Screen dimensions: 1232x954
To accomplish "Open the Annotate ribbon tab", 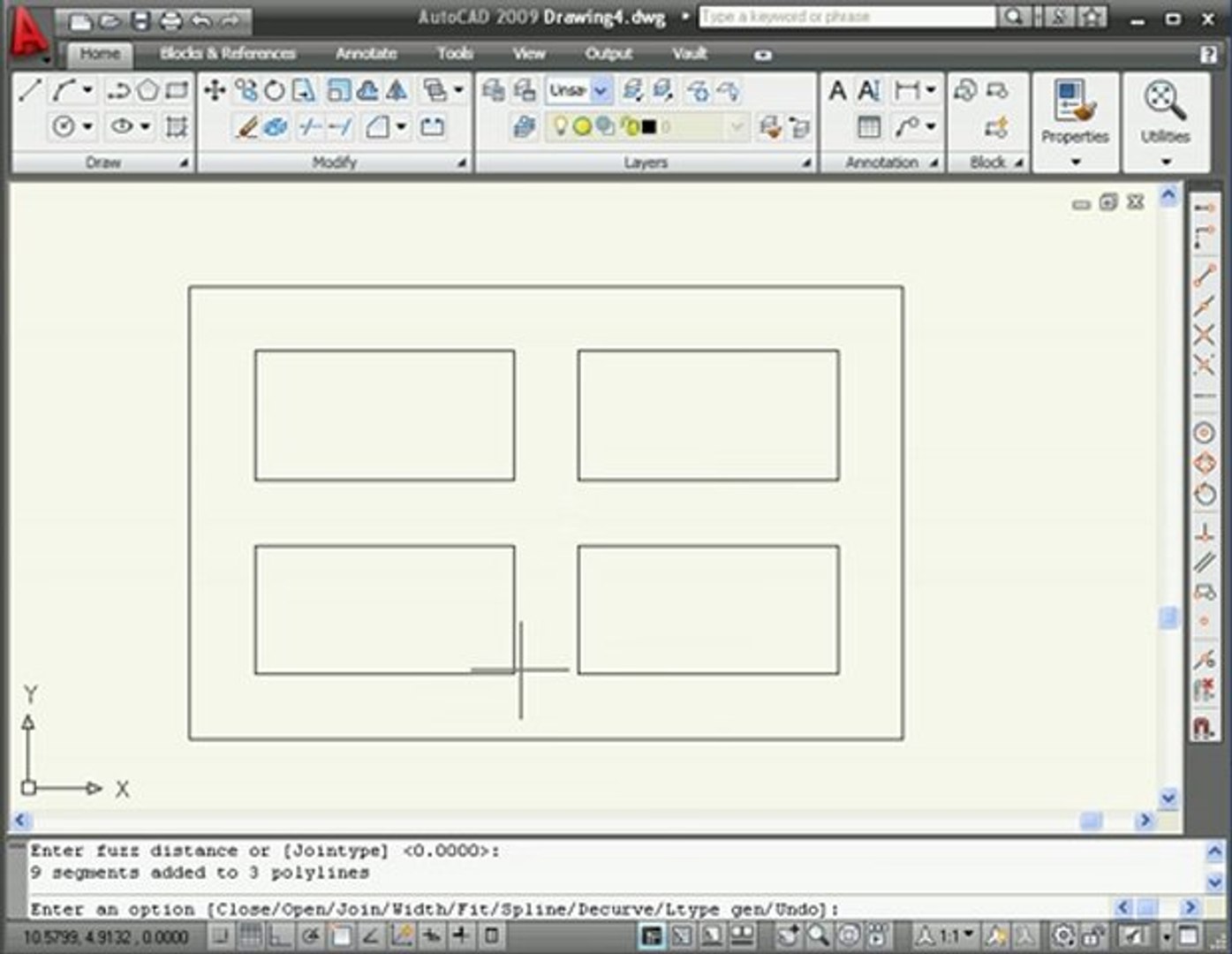I will pos(366,54).
